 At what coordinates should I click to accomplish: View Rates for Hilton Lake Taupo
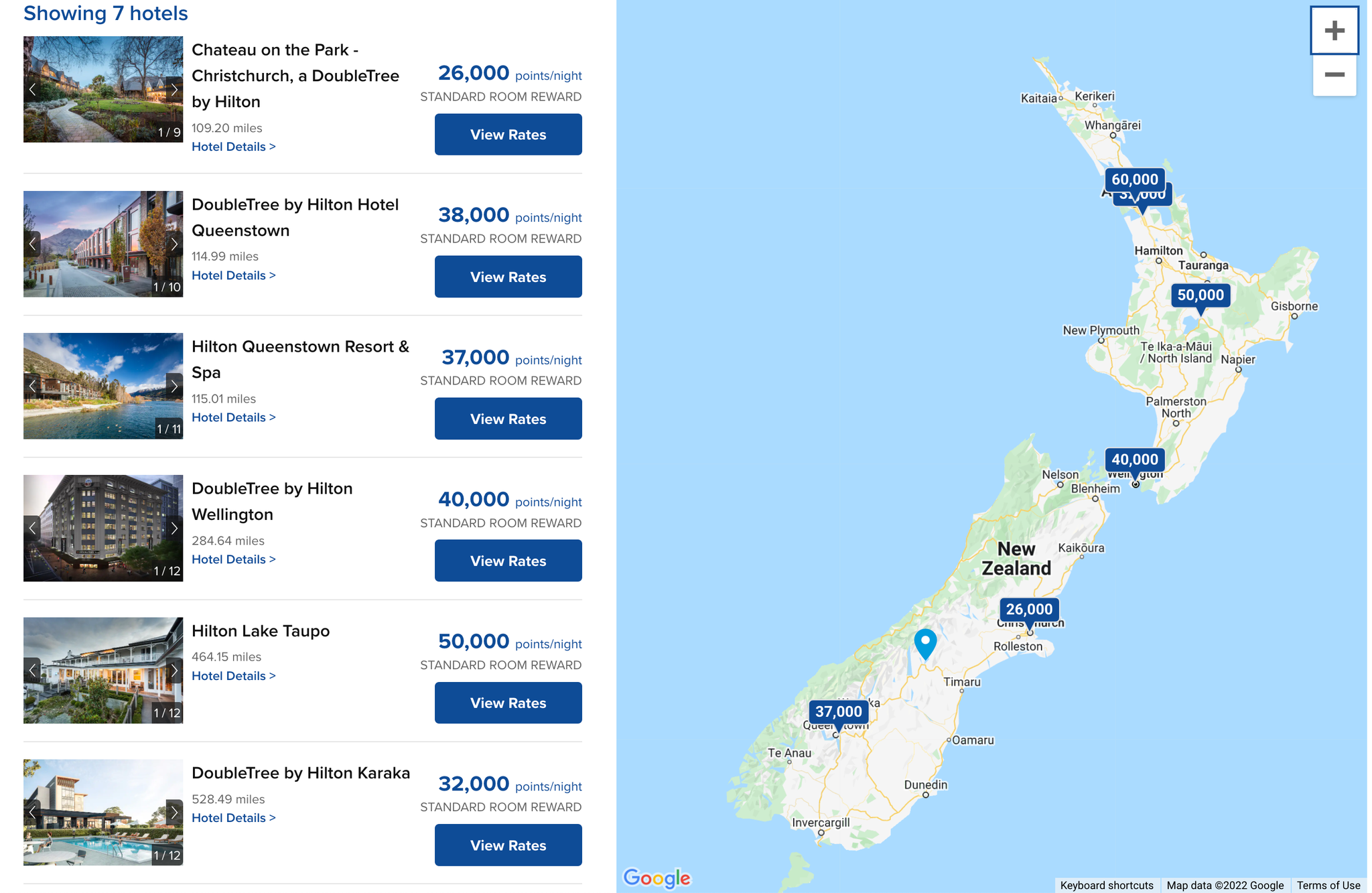point(508,703)
